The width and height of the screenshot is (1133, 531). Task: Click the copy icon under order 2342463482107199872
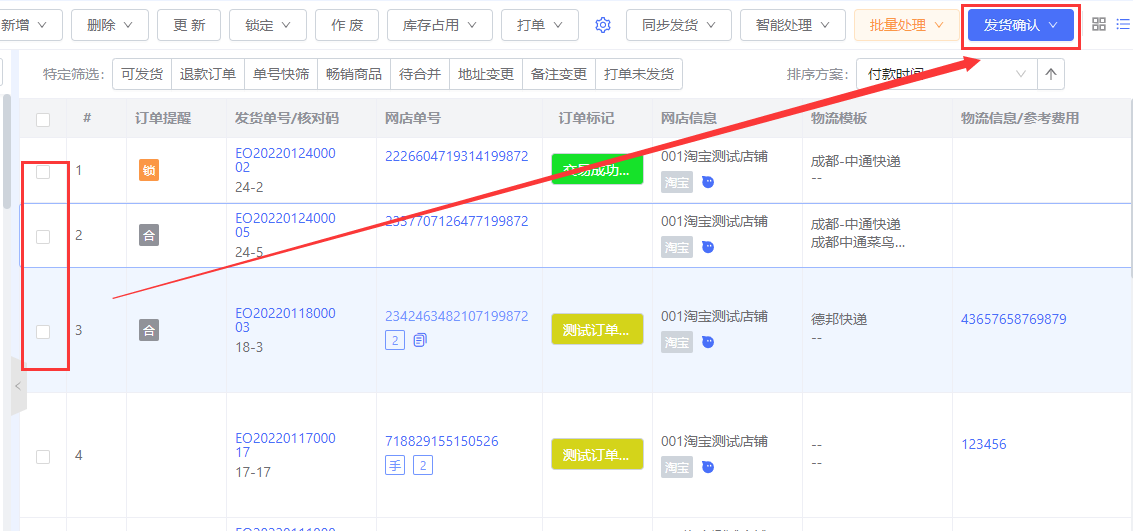420,340
